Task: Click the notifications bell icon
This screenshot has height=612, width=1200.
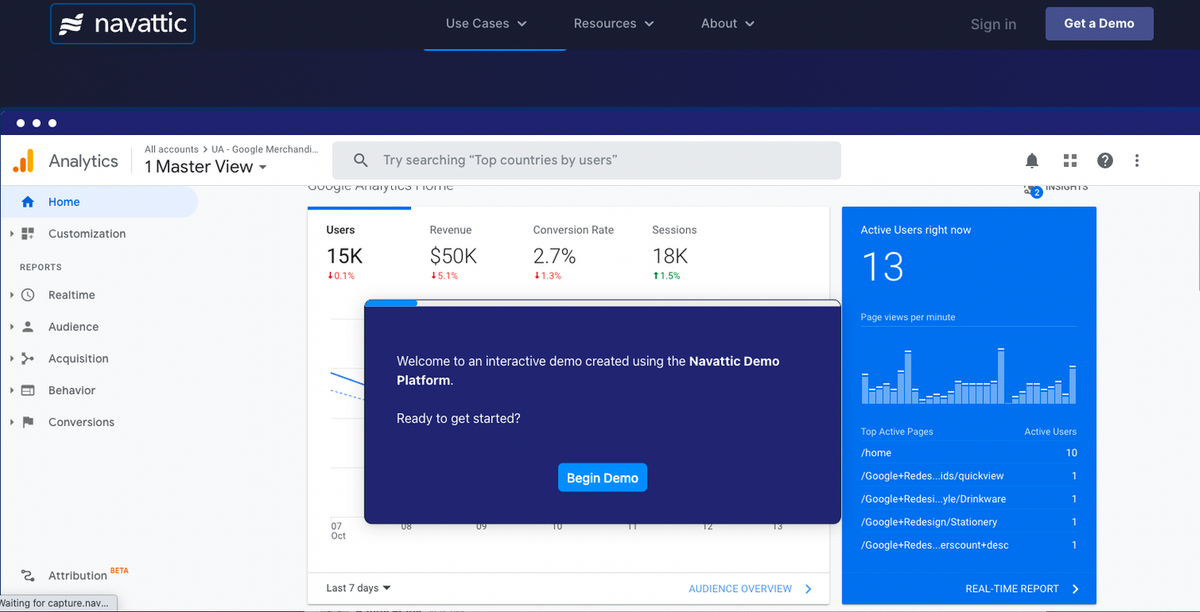Action: pos(1032,161)
